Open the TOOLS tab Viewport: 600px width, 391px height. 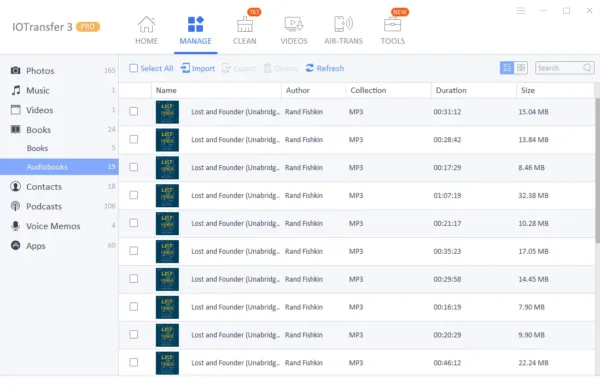point(392,31)
